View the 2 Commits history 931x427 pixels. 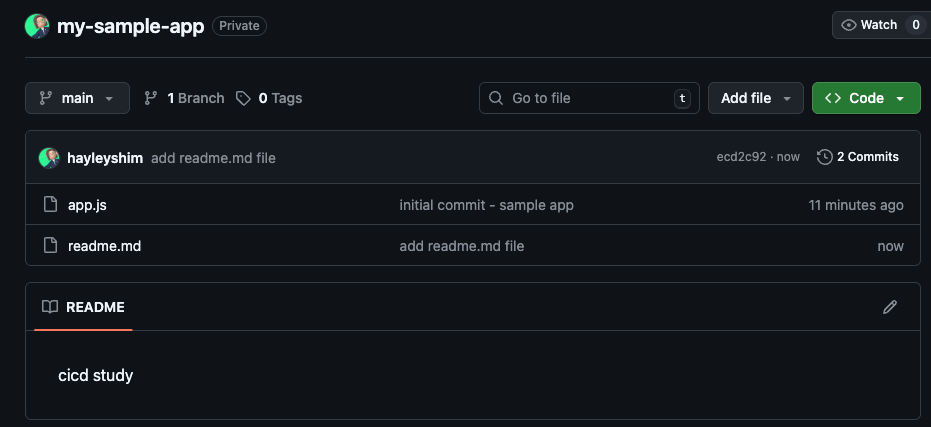867,157
